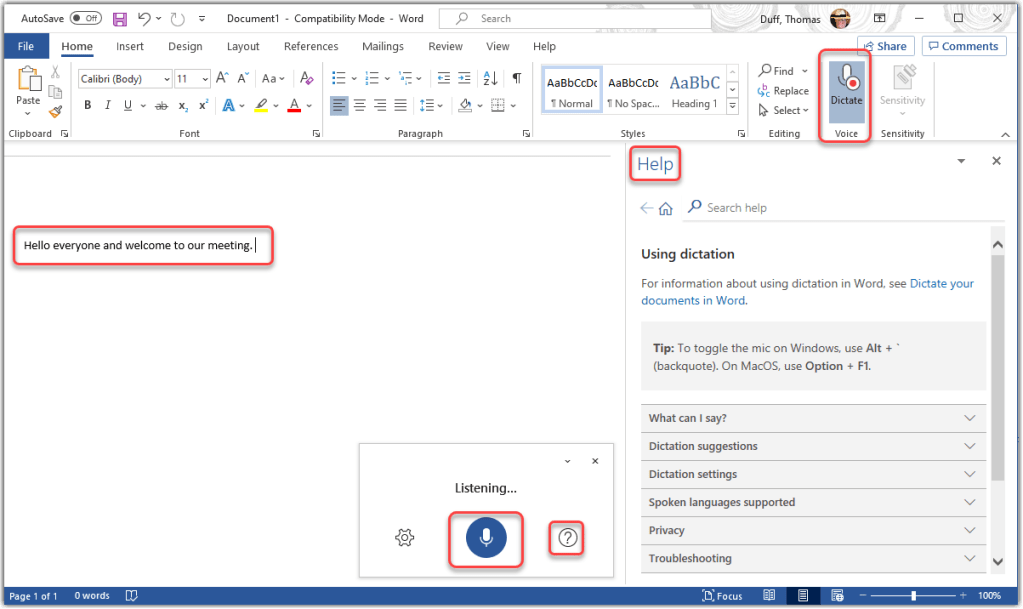Open dictation settings gear icon

click(404, 538)
